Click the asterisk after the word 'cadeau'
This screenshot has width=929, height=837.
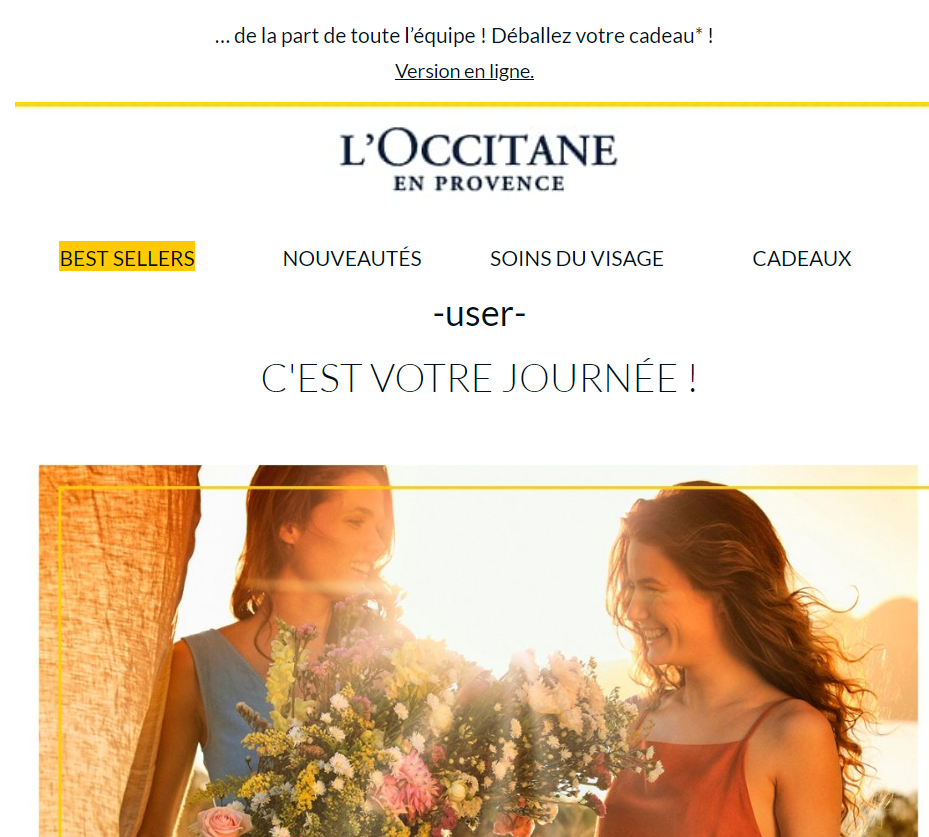699,31
